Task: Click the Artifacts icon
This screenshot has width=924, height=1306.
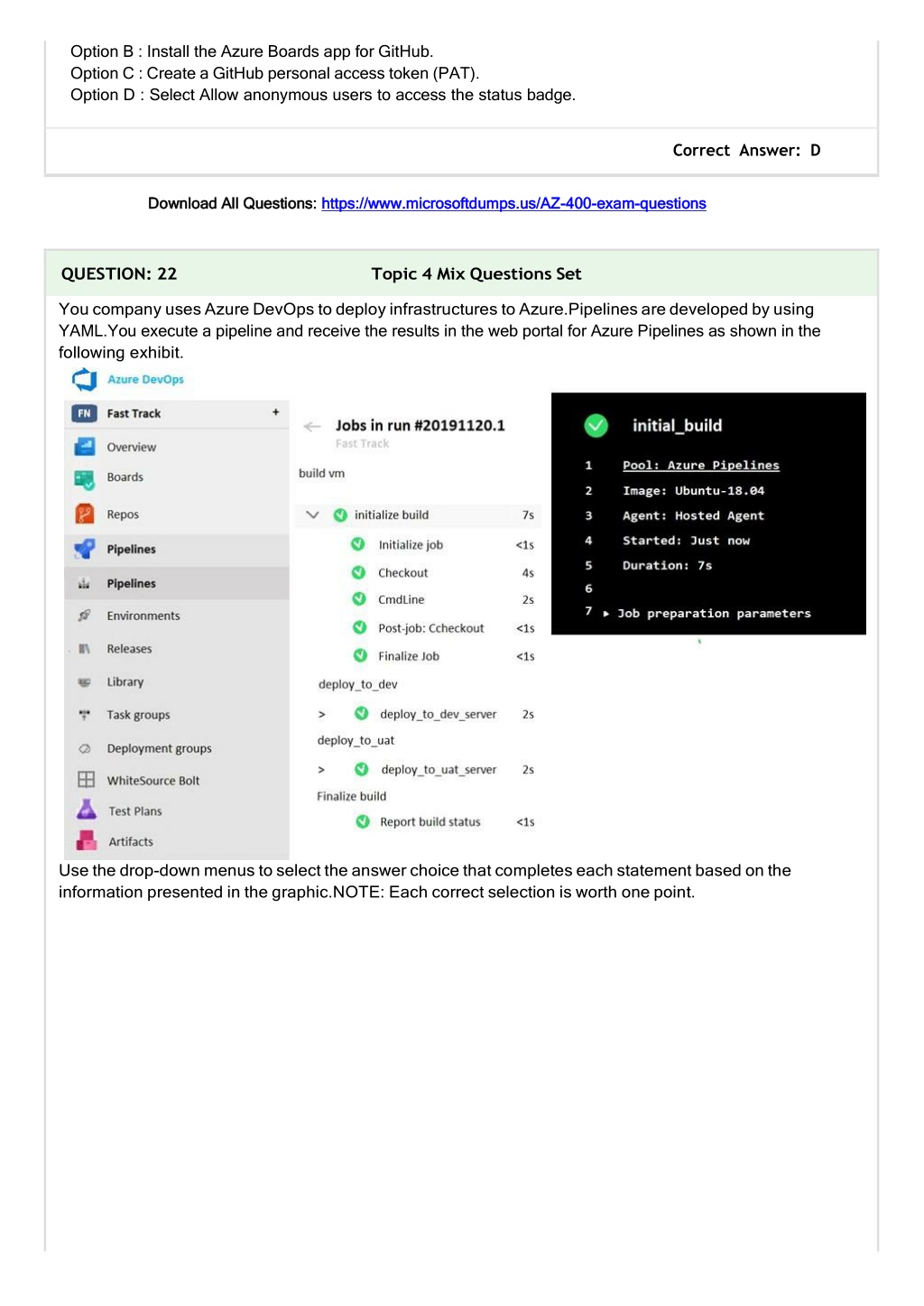Action: (x=87, y=841)
